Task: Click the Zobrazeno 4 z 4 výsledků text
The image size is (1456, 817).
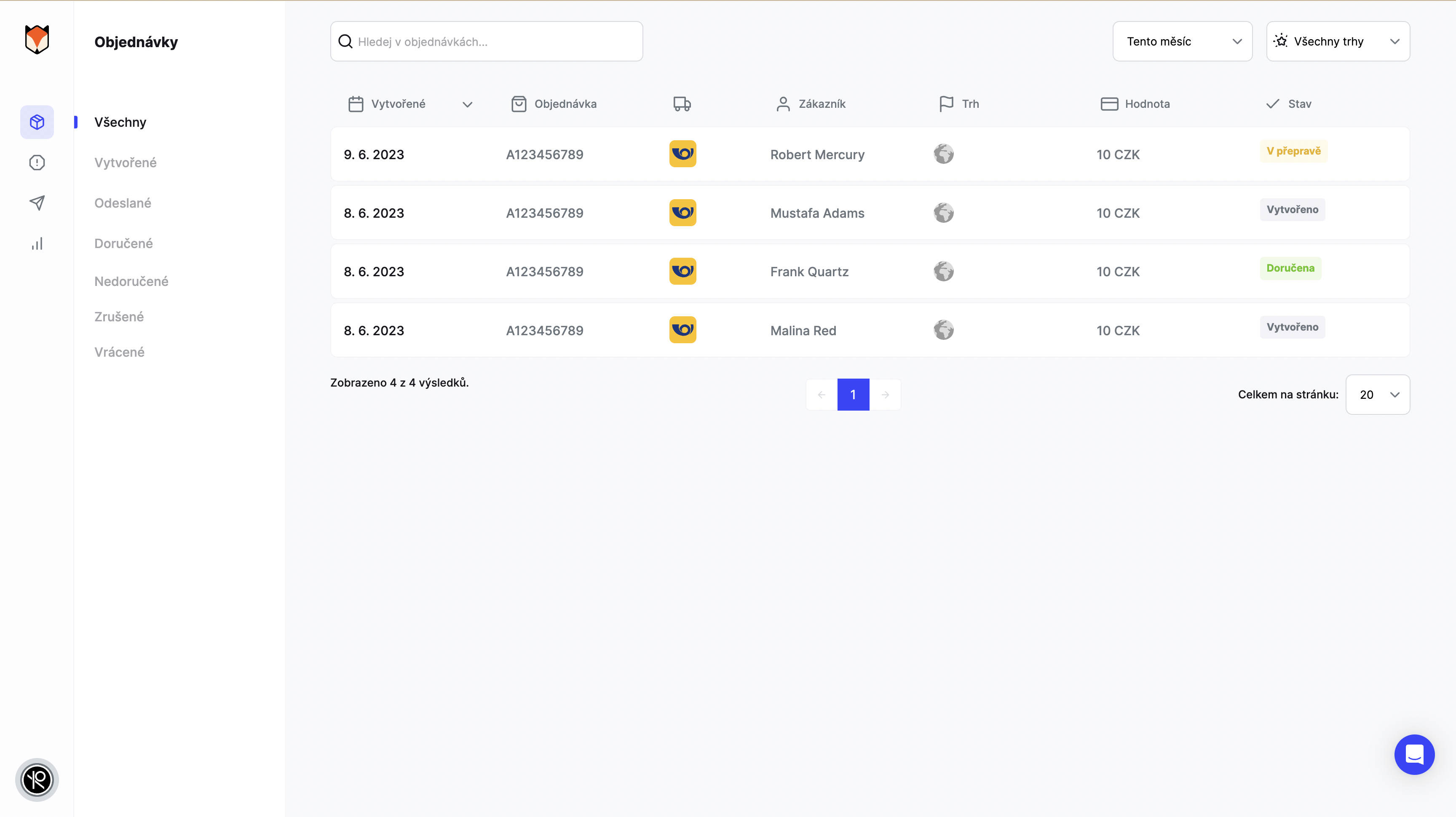Action: click(399, 382)
